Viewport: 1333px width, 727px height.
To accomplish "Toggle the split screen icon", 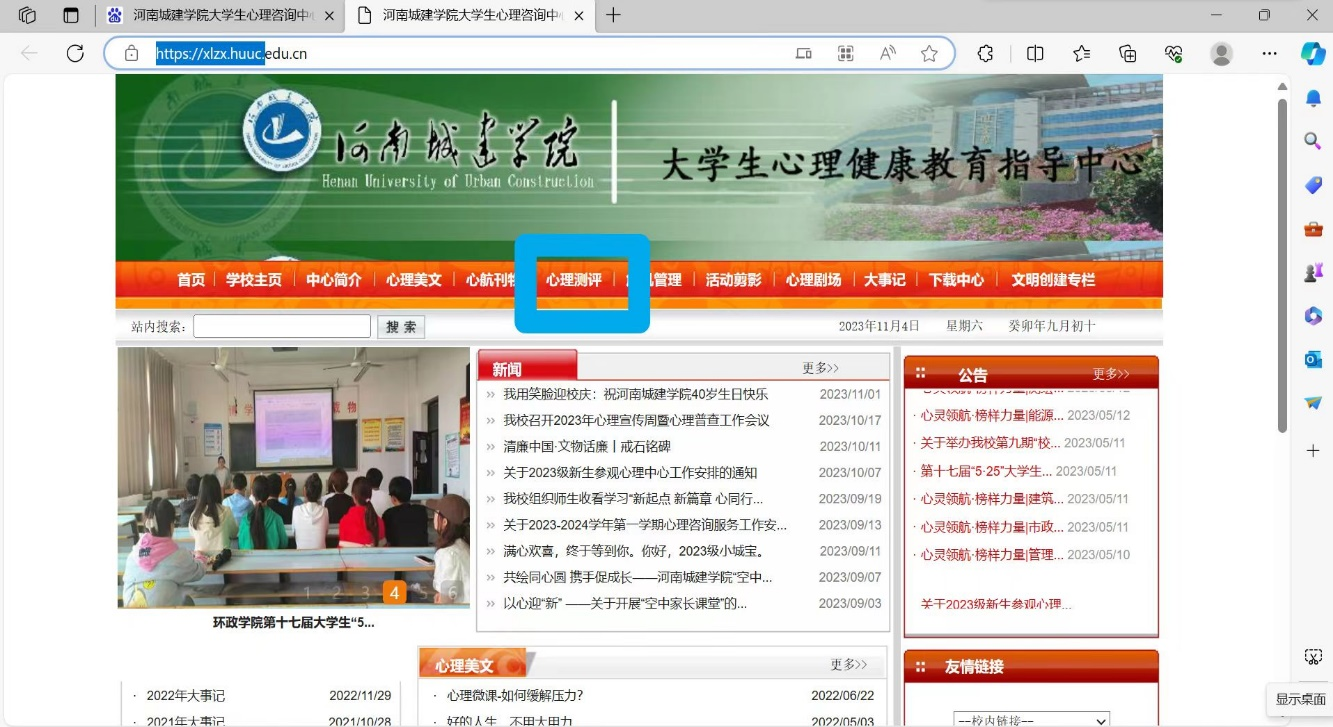I will point(1036,54).
